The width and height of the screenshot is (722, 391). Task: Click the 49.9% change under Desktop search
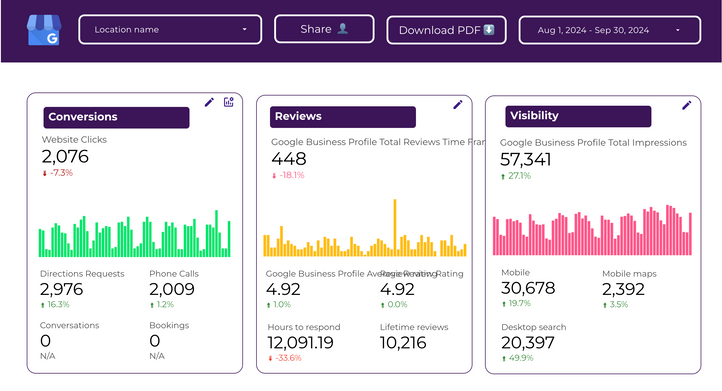click(x=518, y=358)
